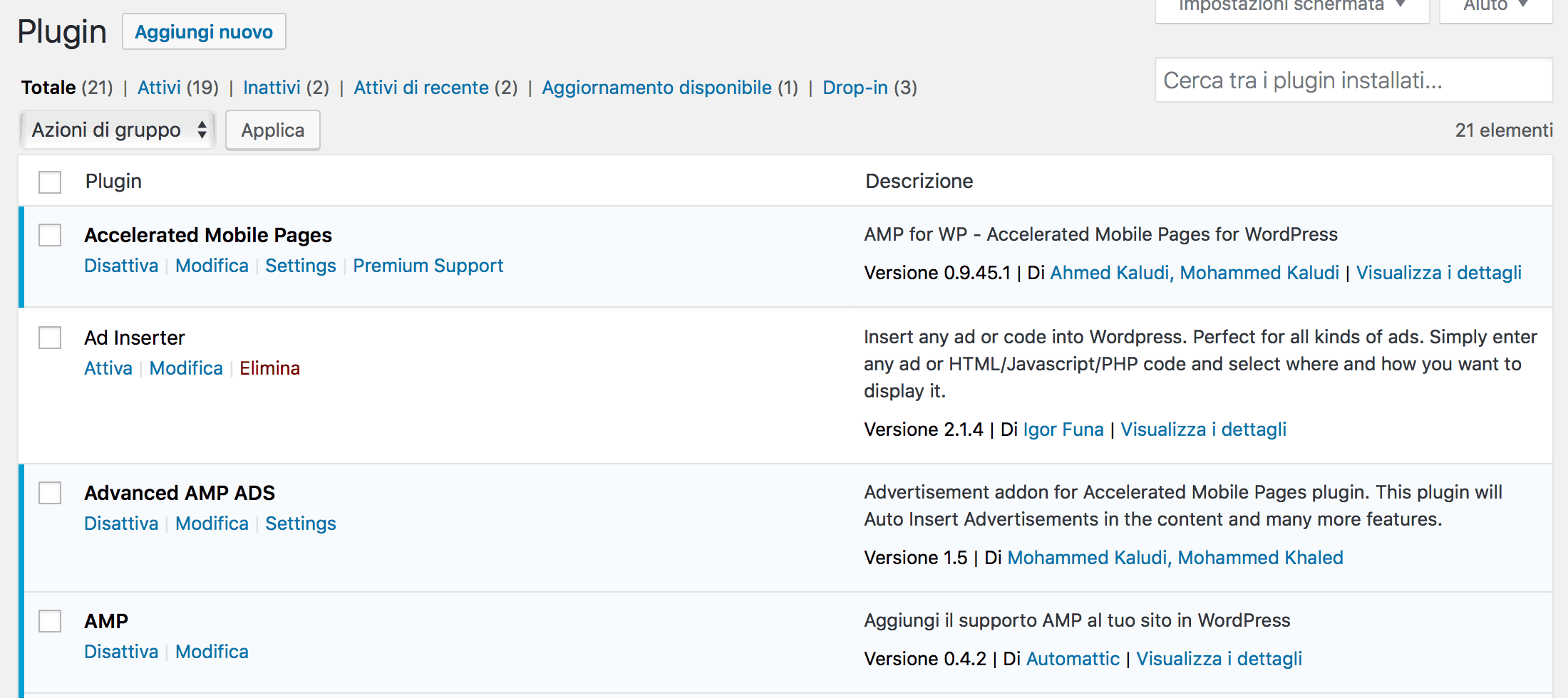Elimina the Ad Inserter plugin
The image size is (1568, 698).
tap(269, 368)
